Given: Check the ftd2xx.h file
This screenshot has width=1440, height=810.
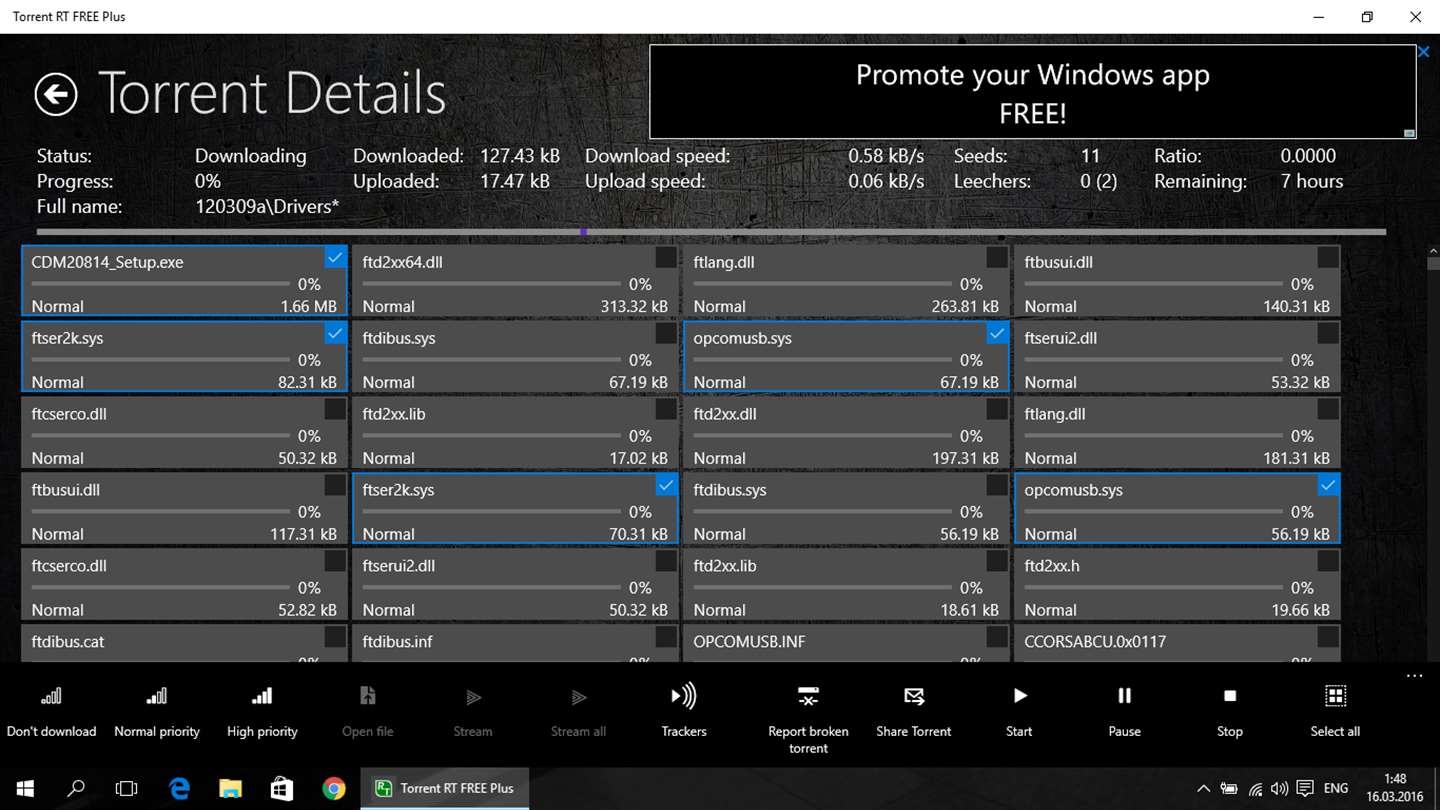Looking at the screenshot, I should point(1328,562).
